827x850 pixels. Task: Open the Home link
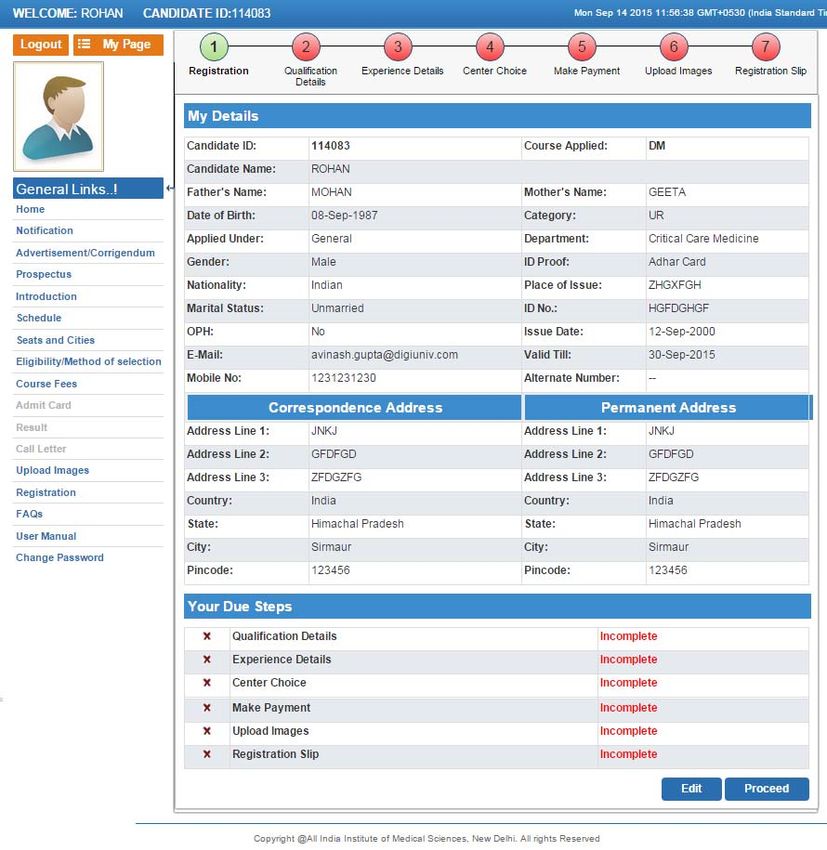[x=30, y=209]
